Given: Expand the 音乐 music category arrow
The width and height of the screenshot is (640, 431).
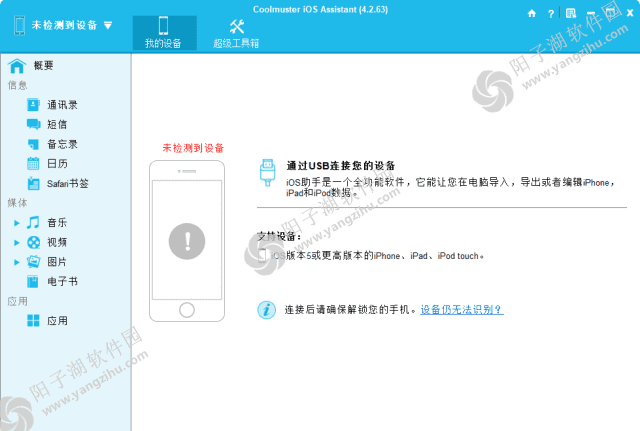Looking at the screenshot, I should 17,223.
